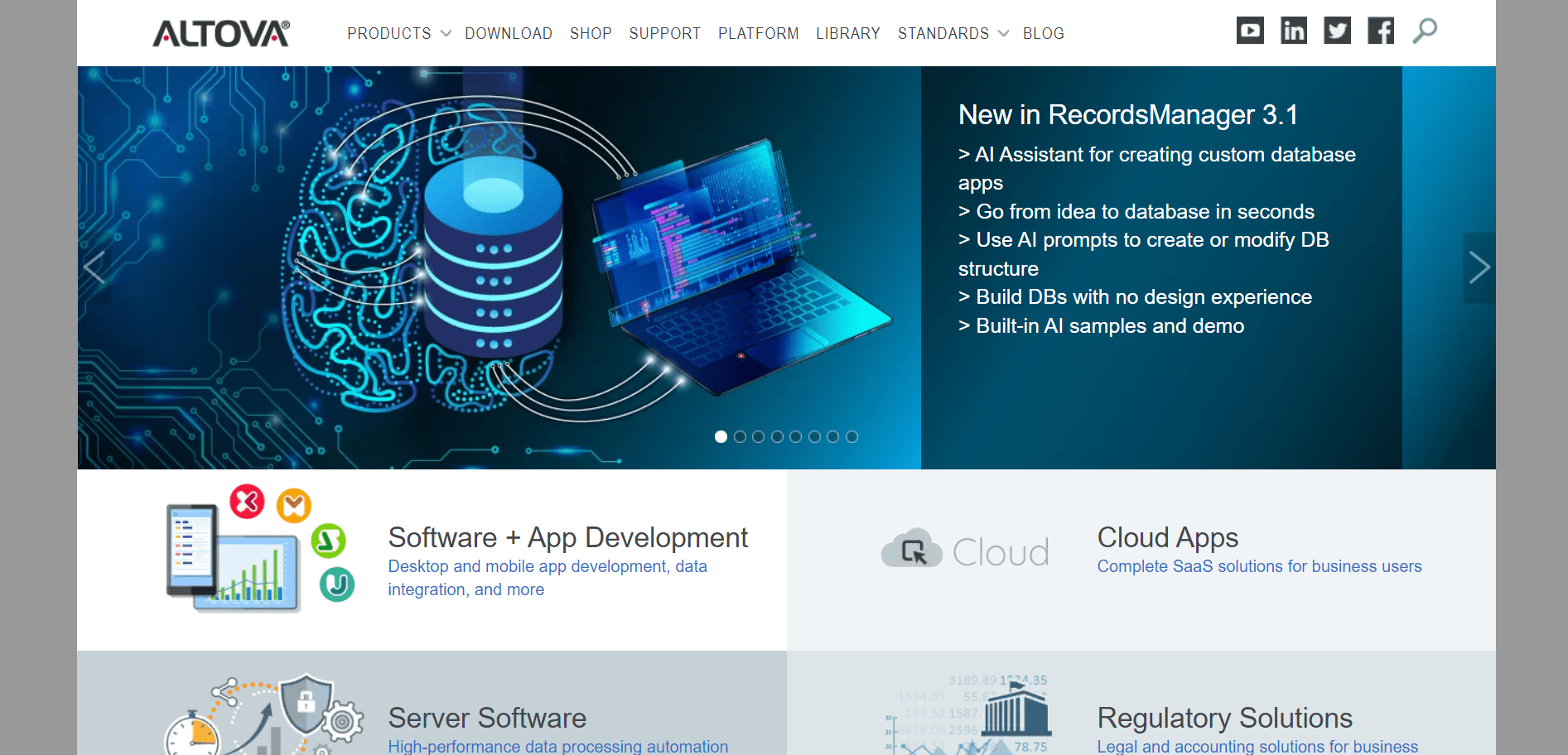This screenshot has width=1568, height=755.
Task: Select the fourth carousel slide dot
Action: pyautogui.click(x=777, y=436)
